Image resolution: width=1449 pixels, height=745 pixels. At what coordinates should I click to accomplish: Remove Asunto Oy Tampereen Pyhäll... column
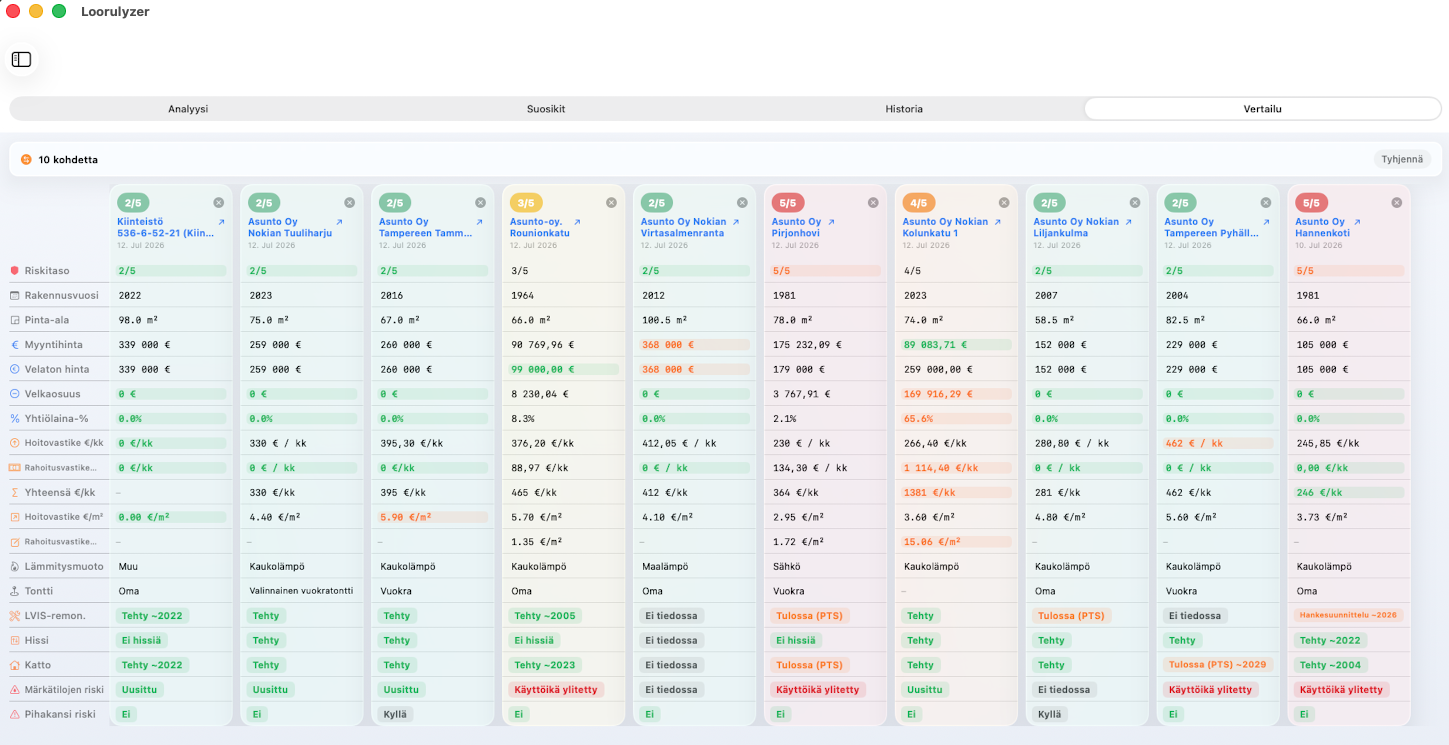pyautogui.click(x=1266, y=202)
